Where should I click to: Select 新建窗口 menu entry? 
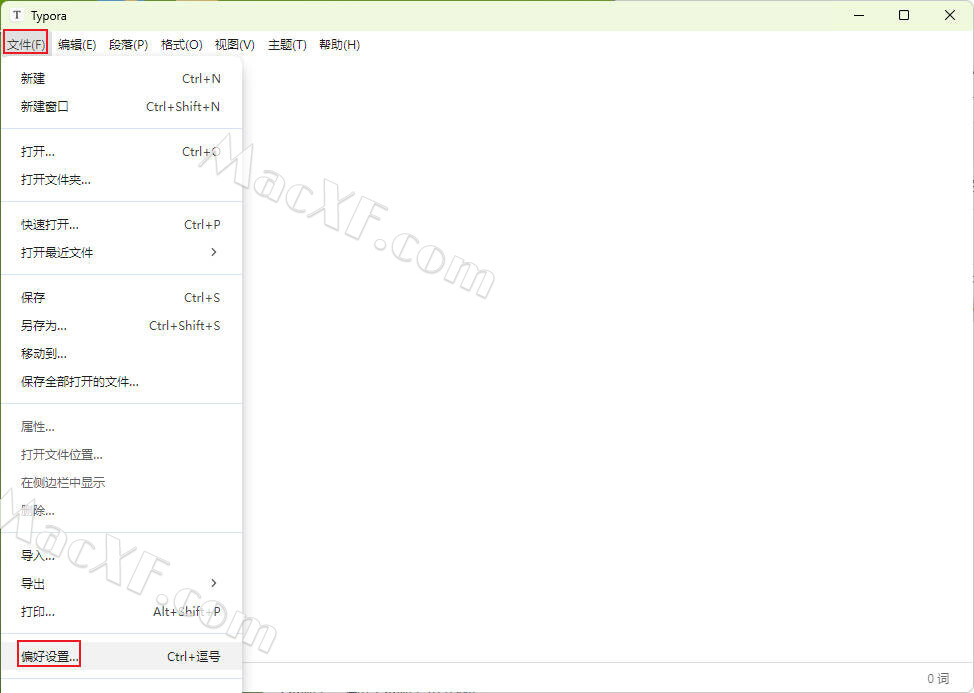(121, 107)
